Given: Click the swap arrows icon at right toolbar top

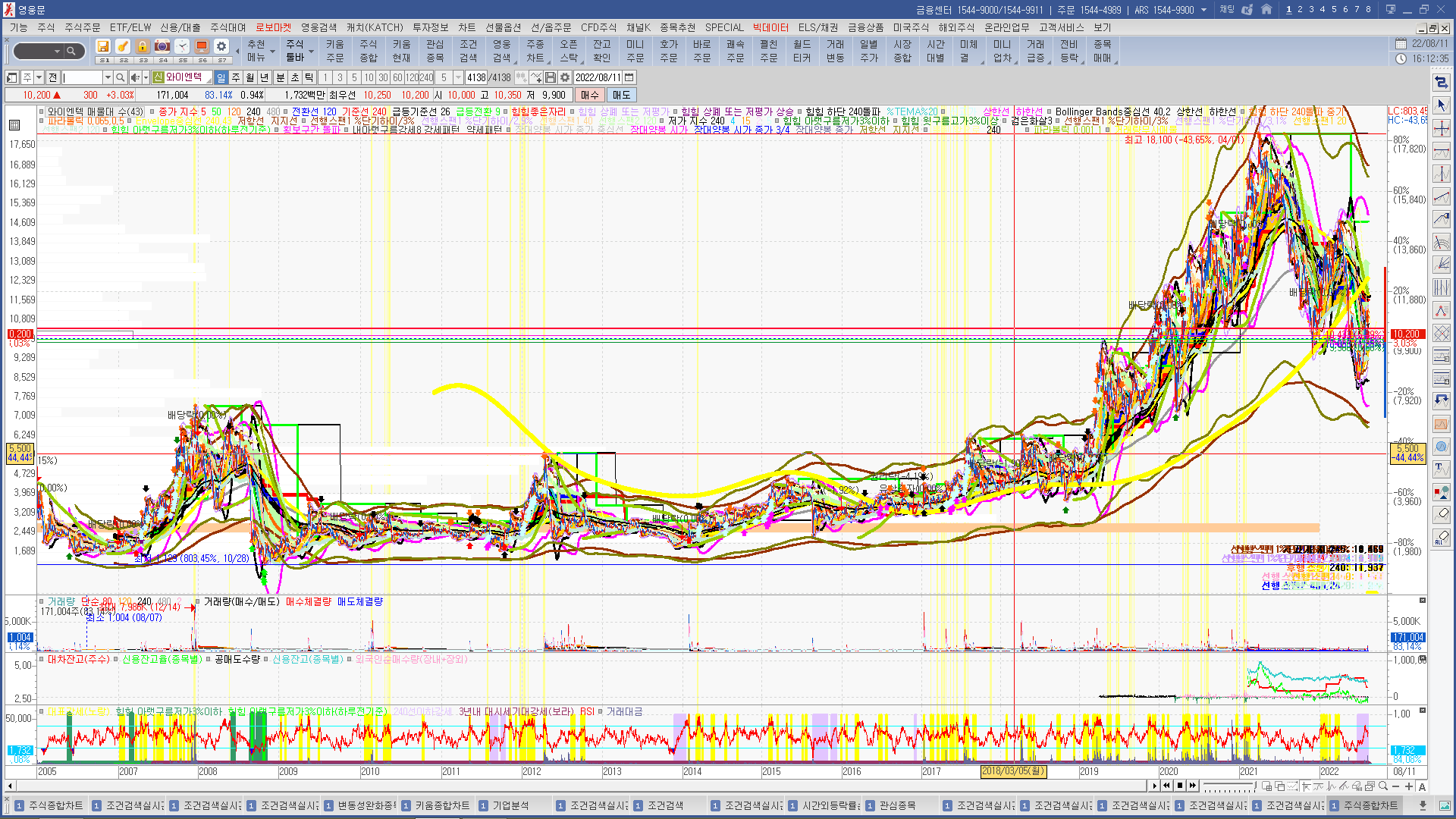Looking at the screenshot, I should coord(1442,82).
